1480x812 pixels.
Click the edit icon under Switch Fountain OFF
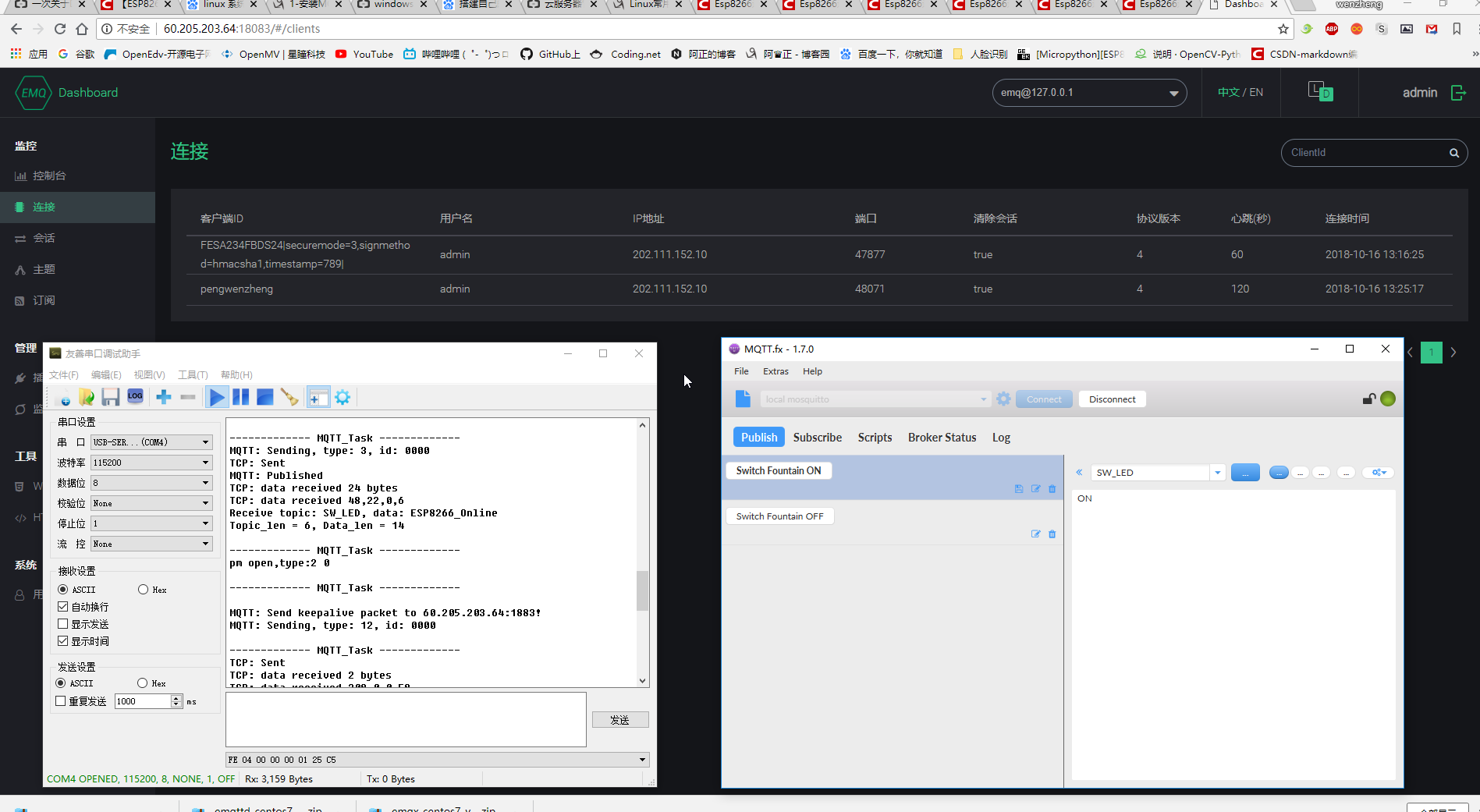(x=1035, y=534)
